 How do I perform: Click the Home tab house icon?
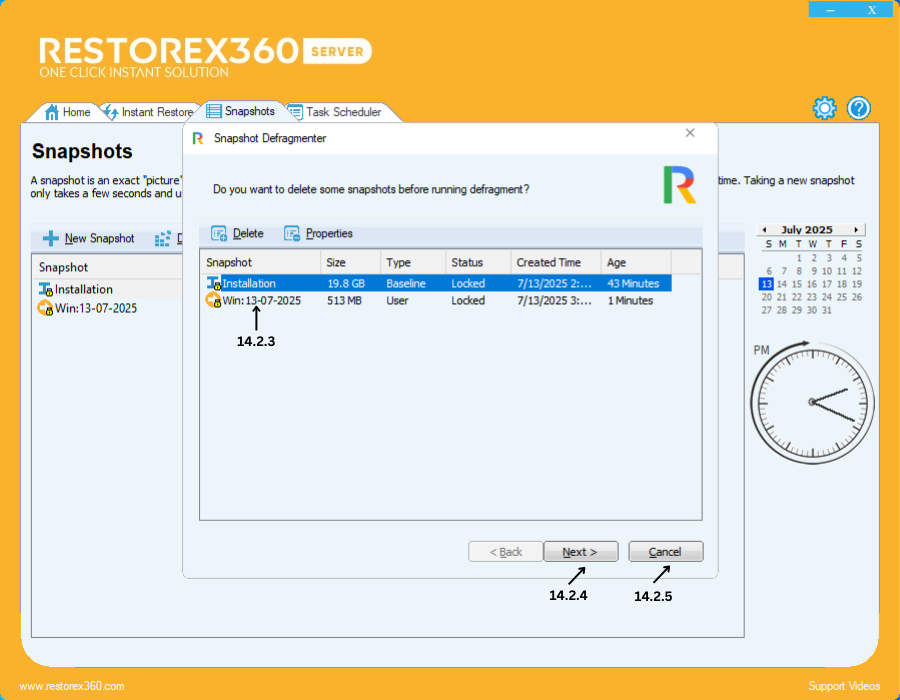[x=52, y=112]
